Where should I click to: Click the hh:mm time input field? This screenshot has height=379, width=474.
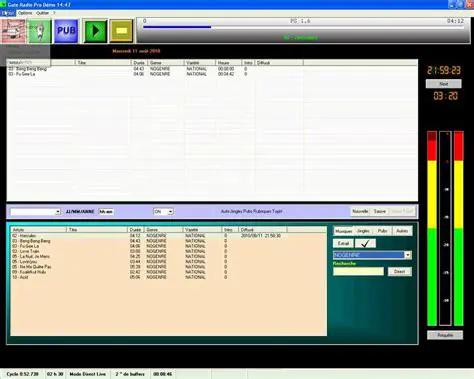pos(106,212)
